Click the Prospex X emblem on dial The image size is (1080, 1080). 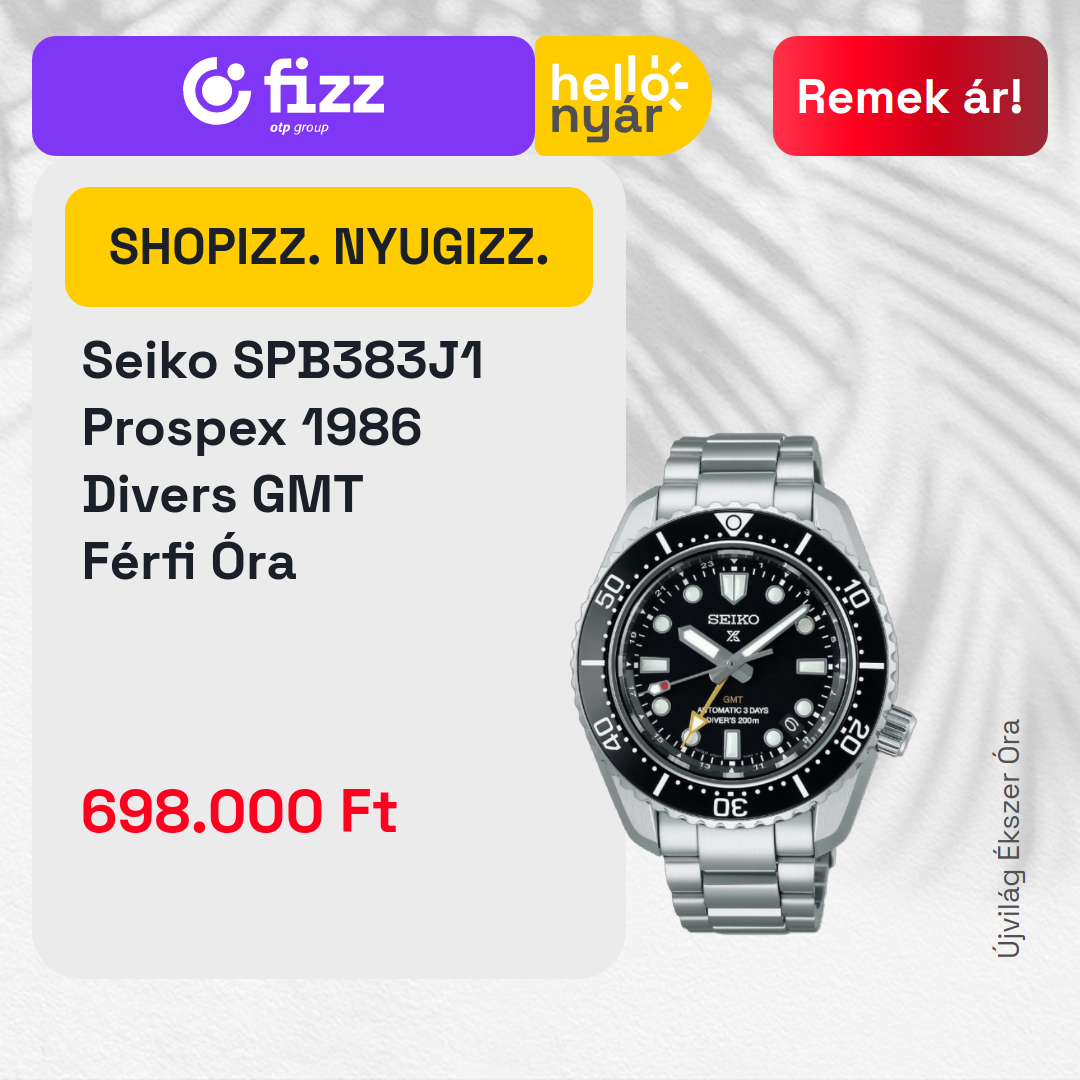734,636
